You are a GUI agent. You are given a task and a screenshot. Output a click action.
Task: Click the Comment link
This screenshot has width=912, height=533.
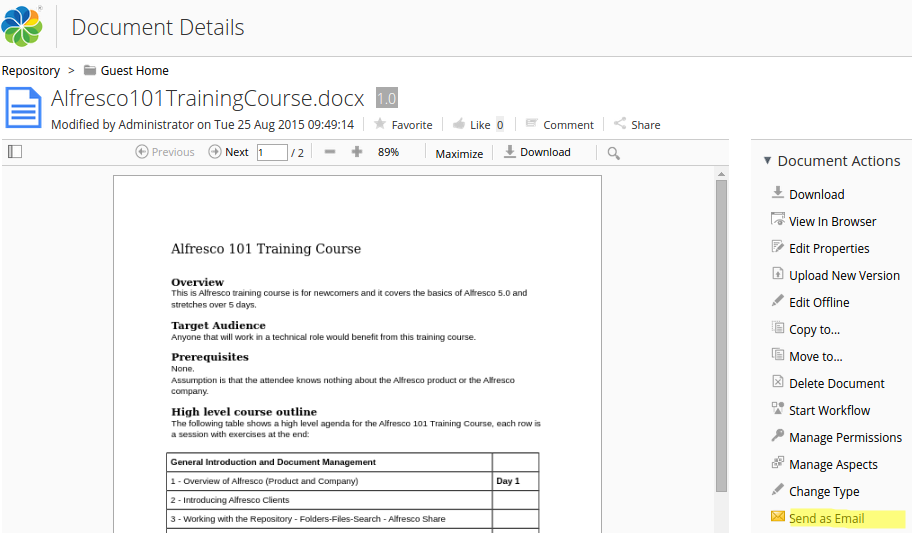tap(568, 125)
